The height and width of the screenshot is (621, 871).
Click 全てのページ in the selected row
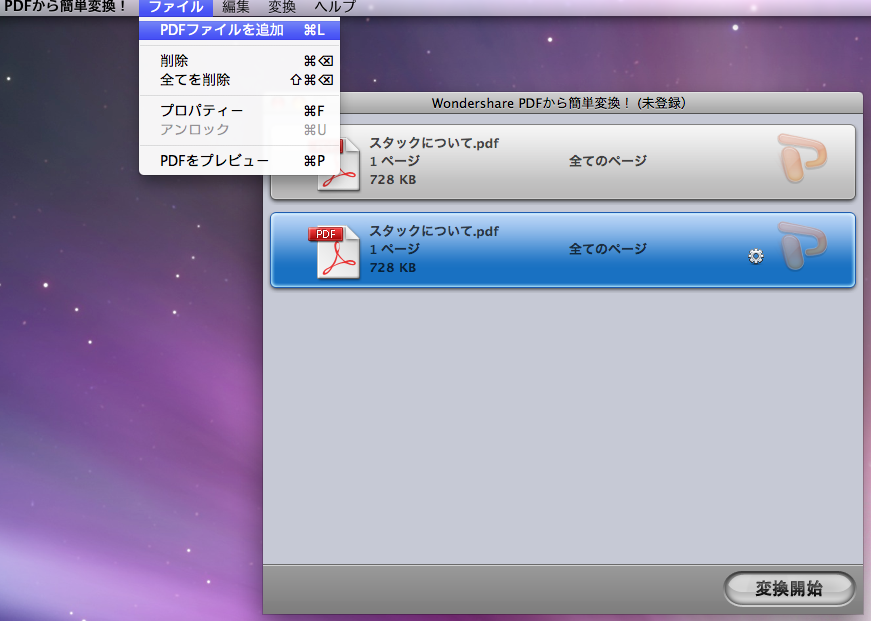608,249
